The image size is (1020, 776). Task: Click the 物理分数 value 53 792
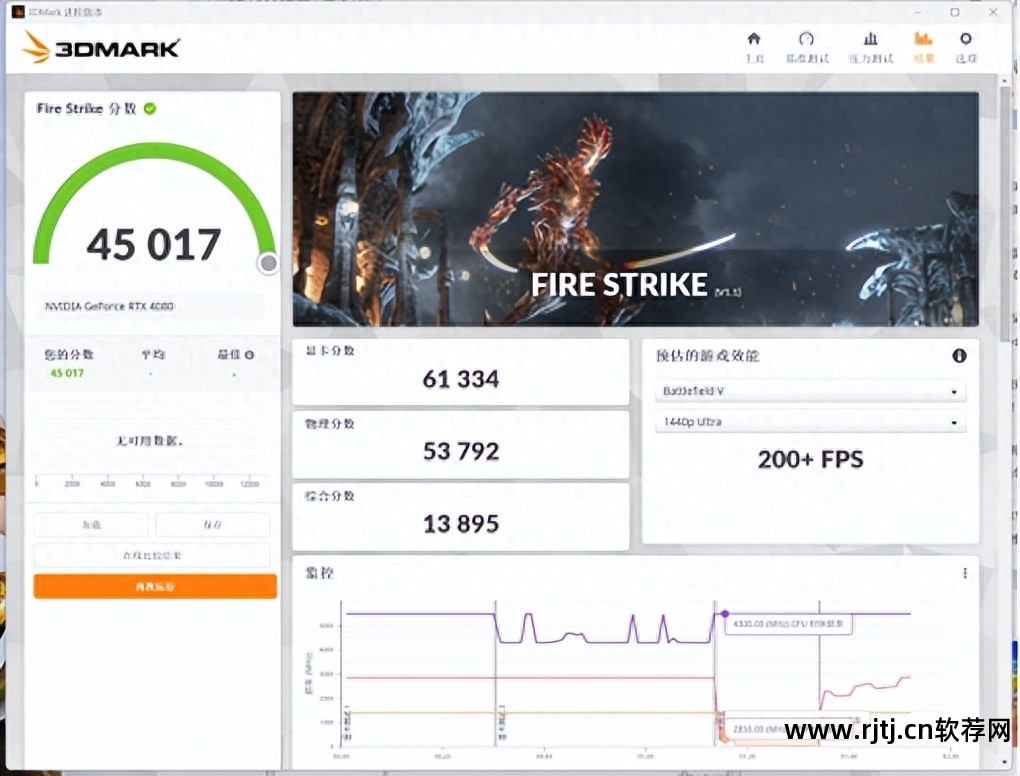461,451
